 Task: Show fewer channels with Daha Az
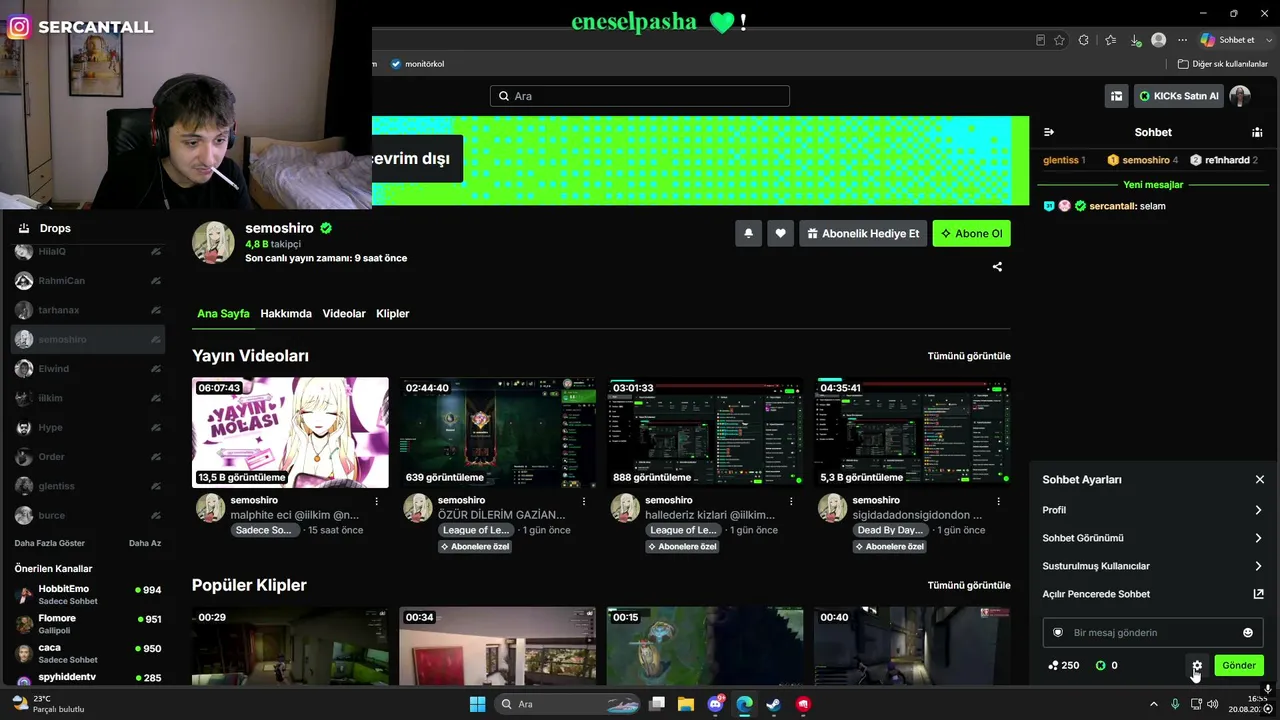coord(145,543)
